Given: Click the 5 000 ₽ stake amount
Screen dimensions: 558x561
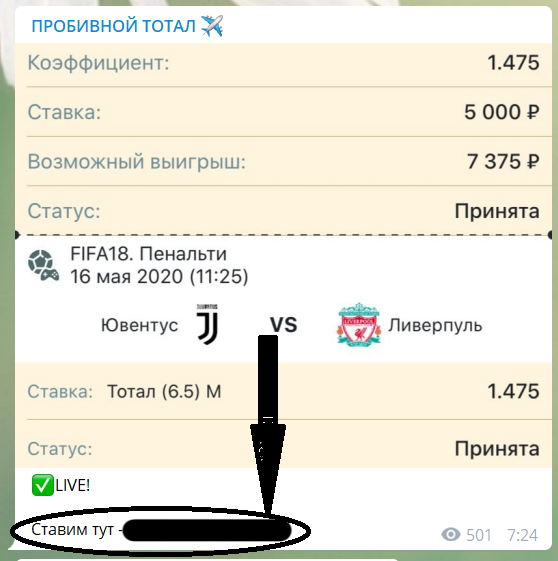Looking at the screenshot, I should pyautogui.click(x=501, y=112).
